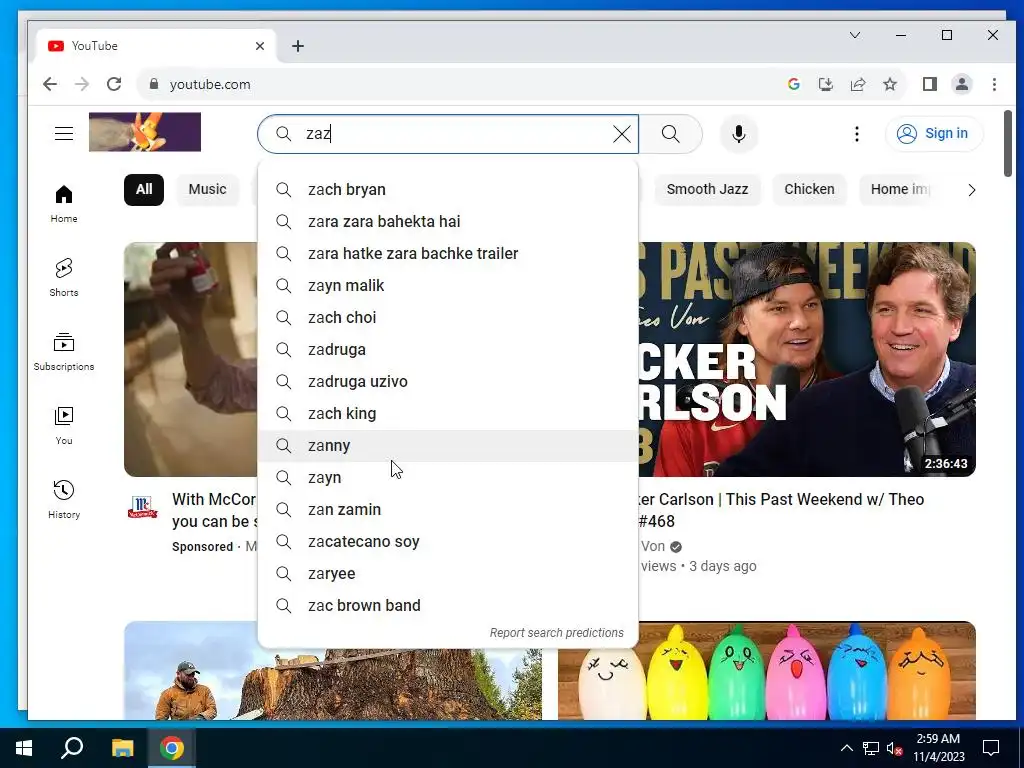
Task: Click the install app icon in address bar
Action: tap(825, 84)
